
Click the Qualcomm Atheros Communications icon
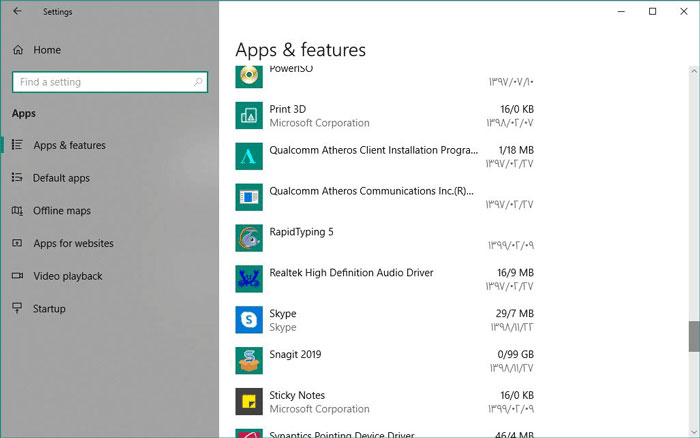click(x=249, y=197)
